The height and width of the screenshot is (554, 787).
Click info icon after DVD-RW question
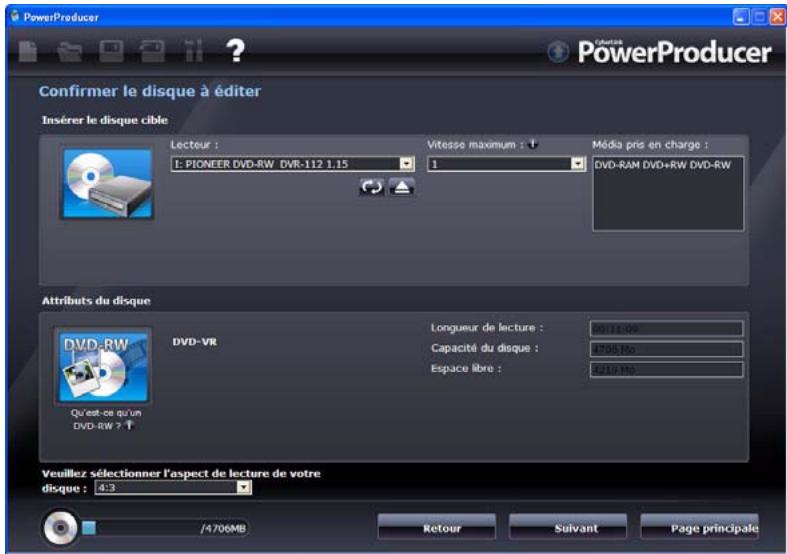click(129, 425)
